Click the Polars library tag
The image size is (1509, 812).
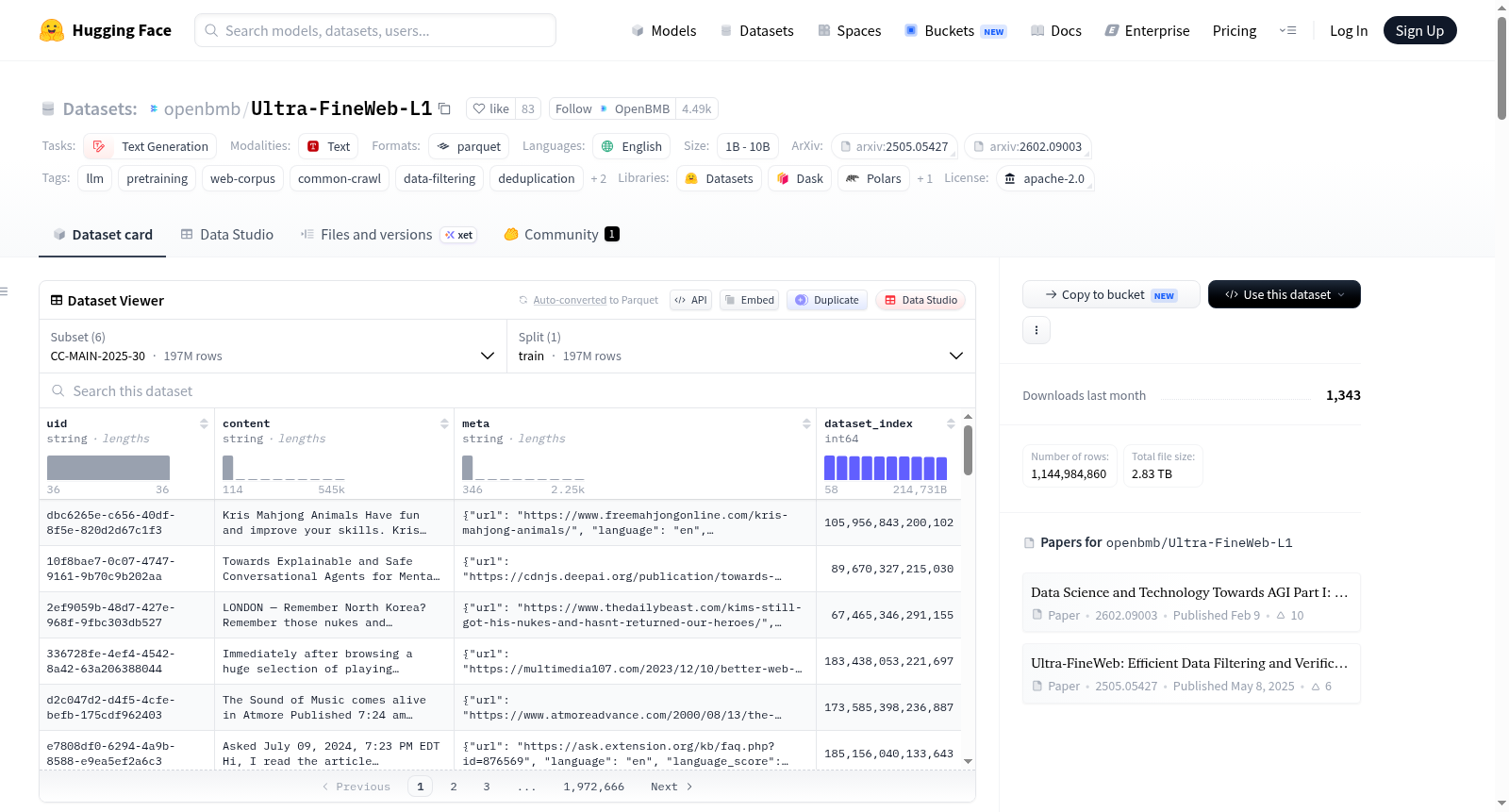[x=873, y=178]
